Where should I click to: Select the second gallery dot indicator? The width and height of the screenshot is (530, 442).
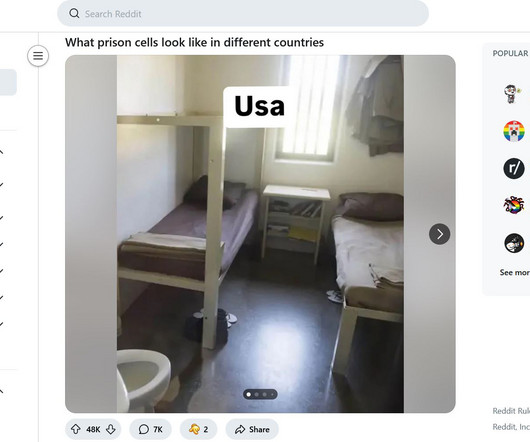pyautogui.click(x=257, y=394)
